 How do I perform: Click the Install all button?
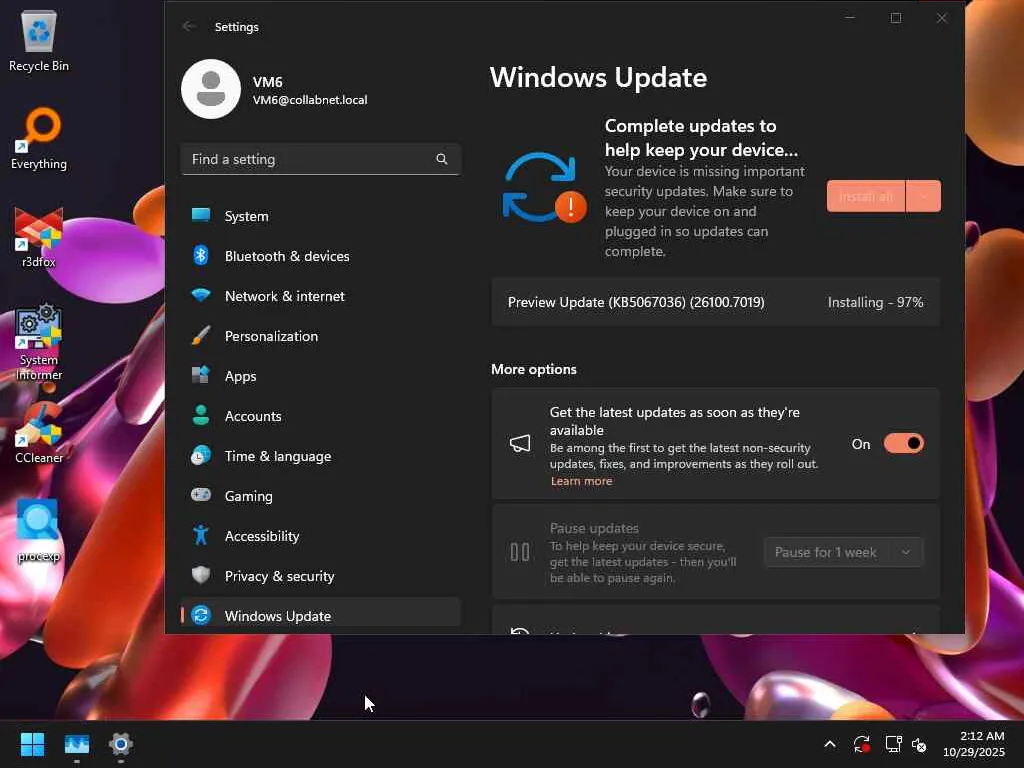(x=866, y=196)
